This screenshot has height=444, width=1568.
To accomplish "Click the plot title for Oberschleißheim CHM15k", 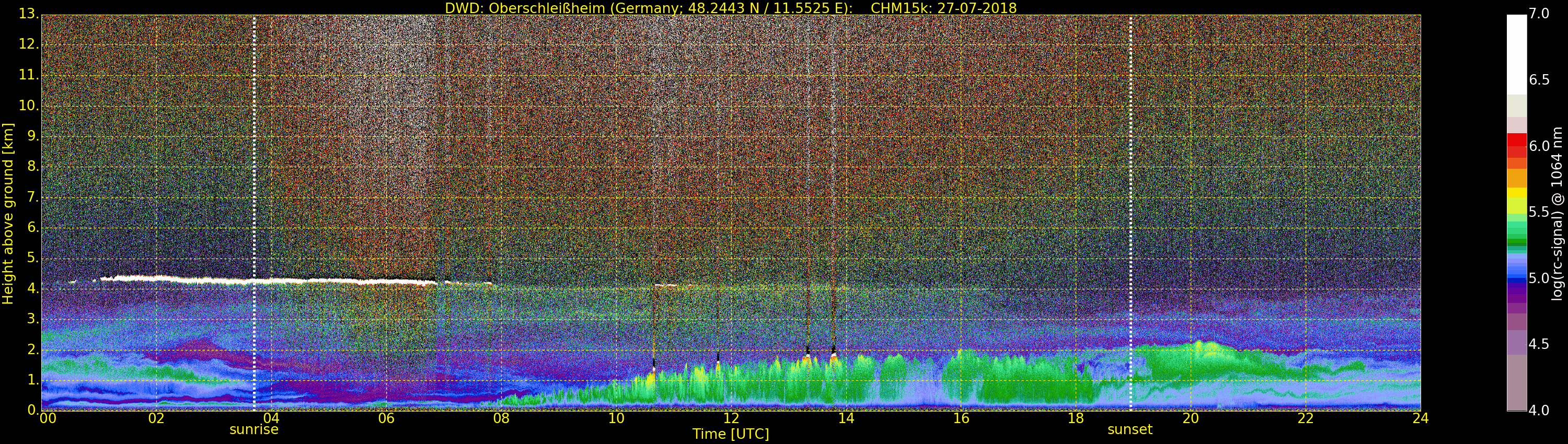I will (x=731, y=8).
